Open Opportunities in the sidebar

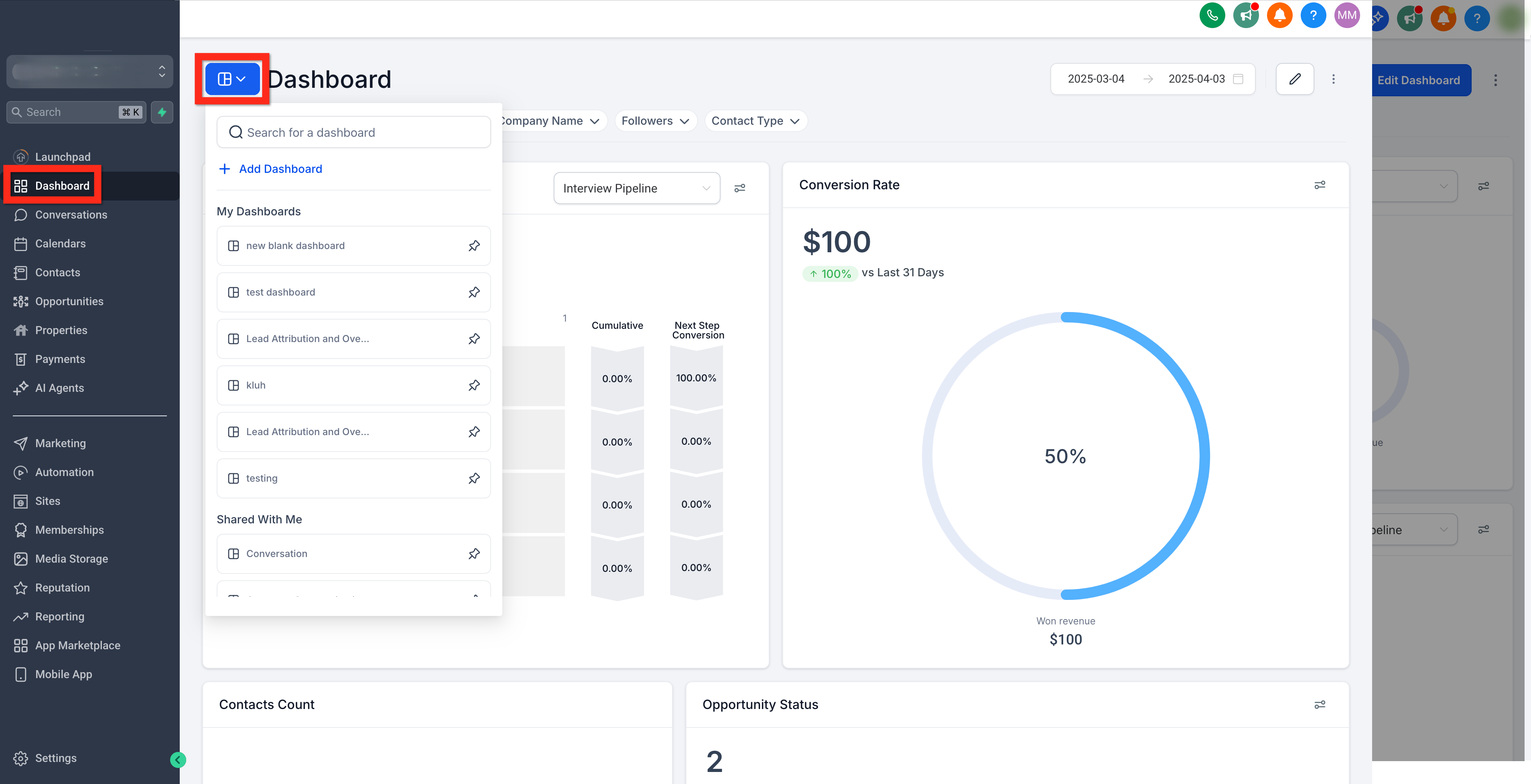[x=69, y=302]
